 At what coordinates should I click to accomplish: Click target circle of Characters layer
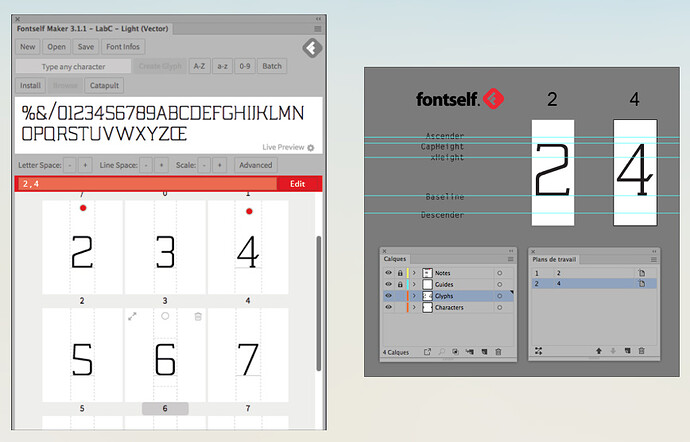(x=499, y=307)
